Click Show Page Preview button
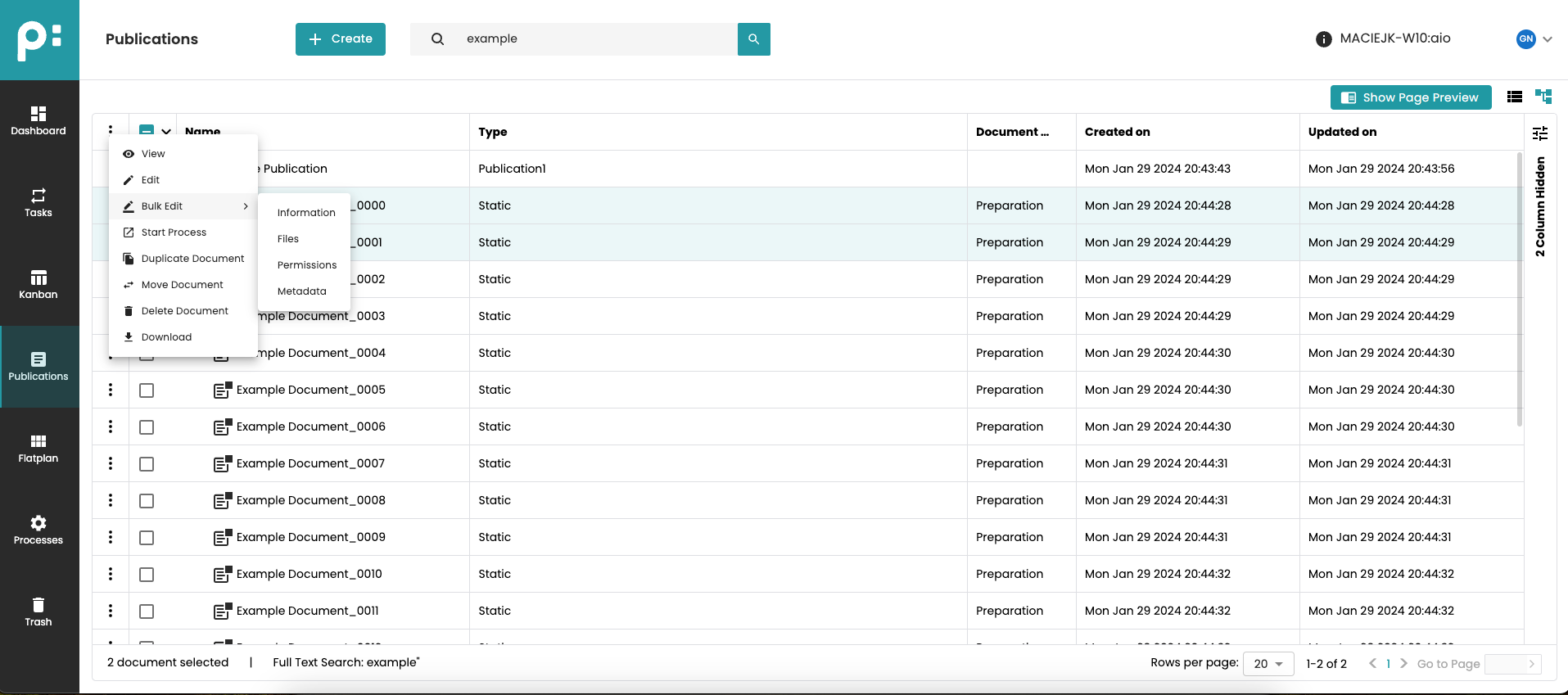The image size is (1568, 695). 1410,97
